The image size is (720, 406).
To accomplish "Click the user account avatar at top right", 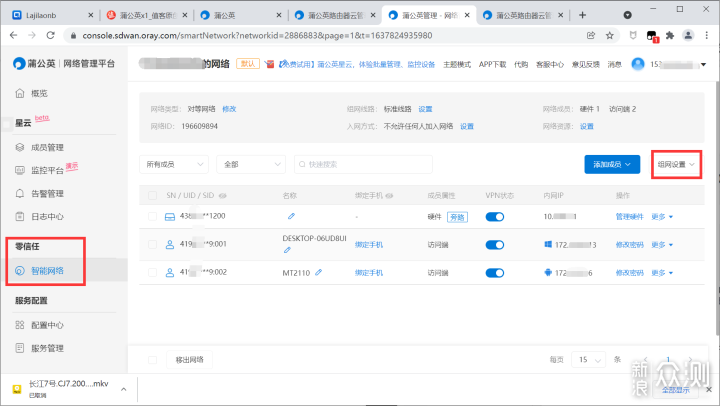I will [x=638, y=64].
